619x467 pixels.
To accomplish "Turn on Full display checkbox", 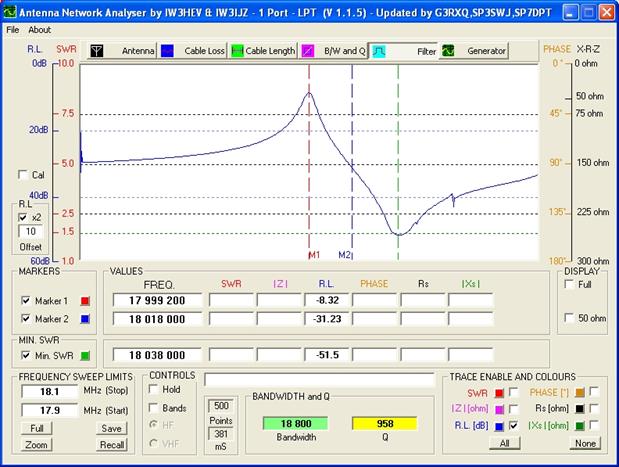I will 570,285.
